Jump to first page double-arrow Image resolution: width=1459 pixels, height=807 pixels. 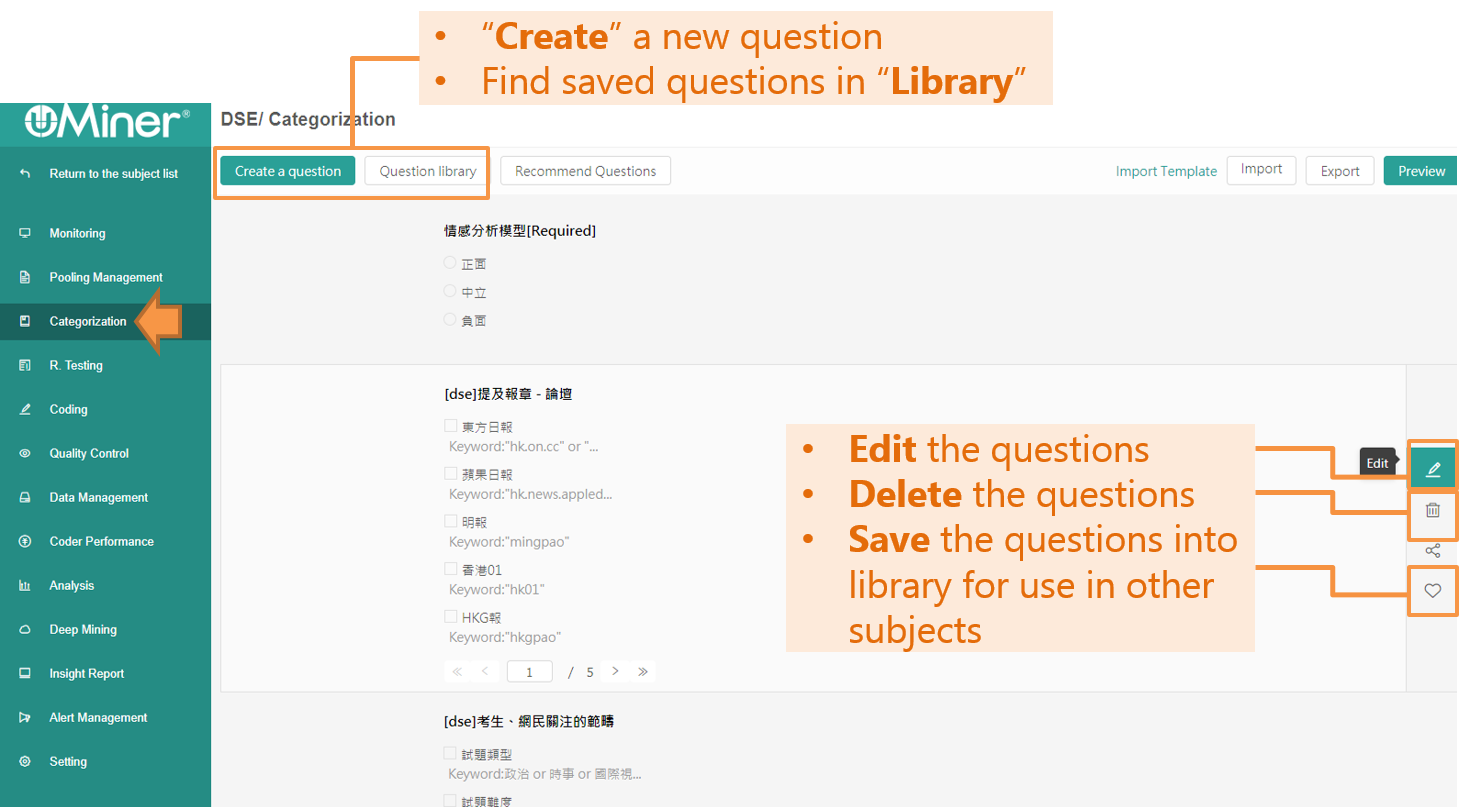(x=458, y=672)
